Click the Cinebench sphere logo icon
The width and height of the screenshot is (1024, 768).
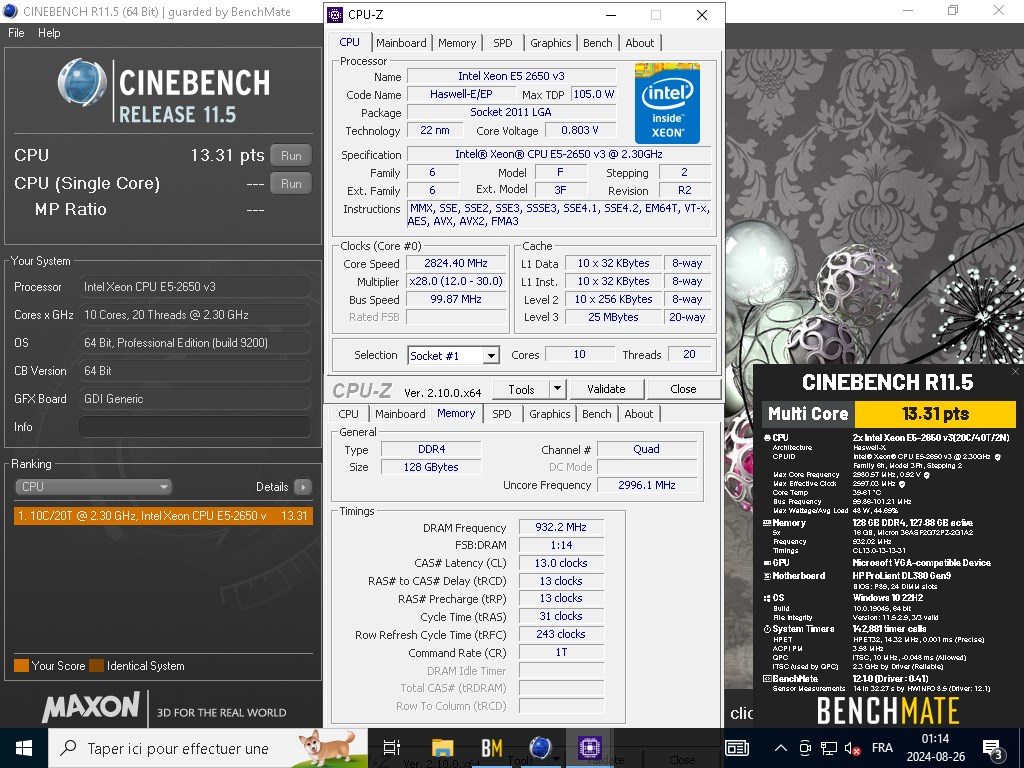[82, 83]
